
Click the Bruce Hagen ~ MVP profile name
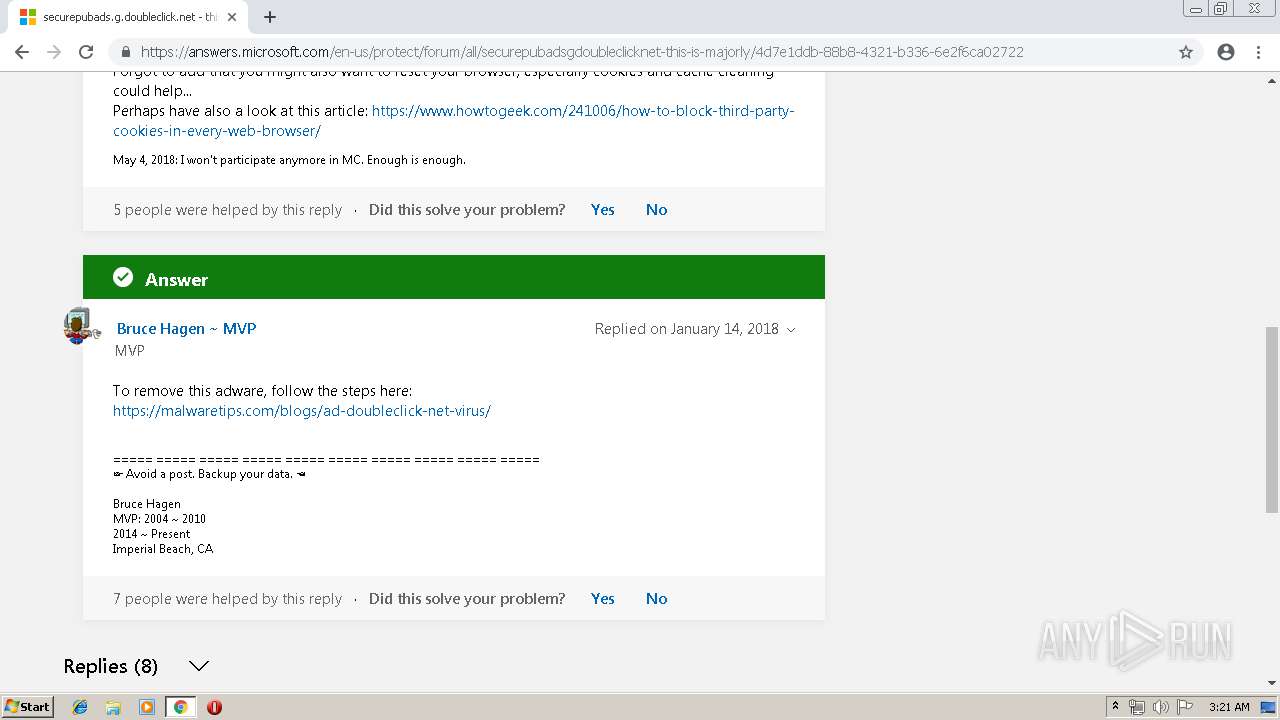[x=186, y=329]
